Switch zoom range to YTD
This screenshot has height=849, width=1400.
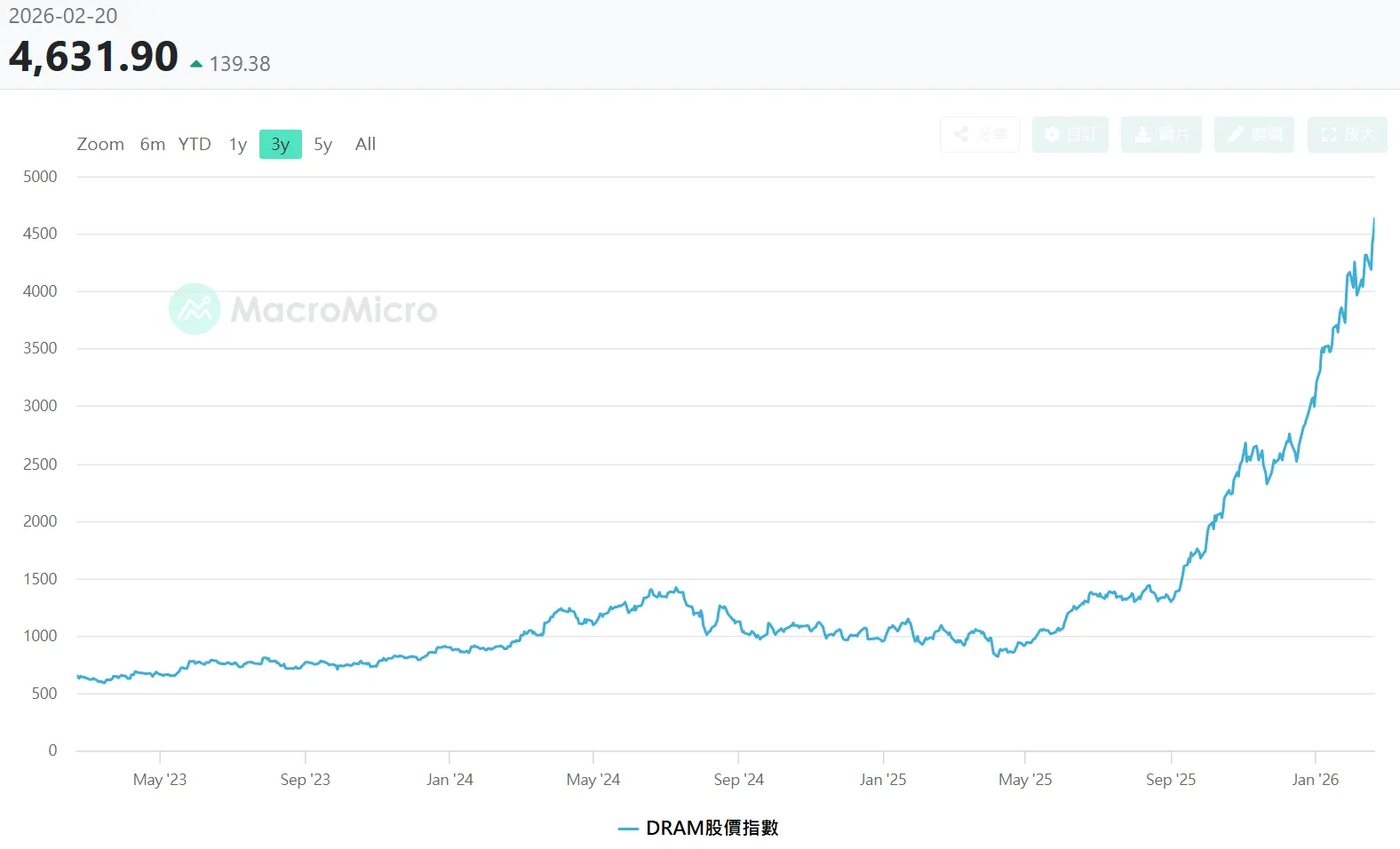pyautogui.click(x=195, y=144)
